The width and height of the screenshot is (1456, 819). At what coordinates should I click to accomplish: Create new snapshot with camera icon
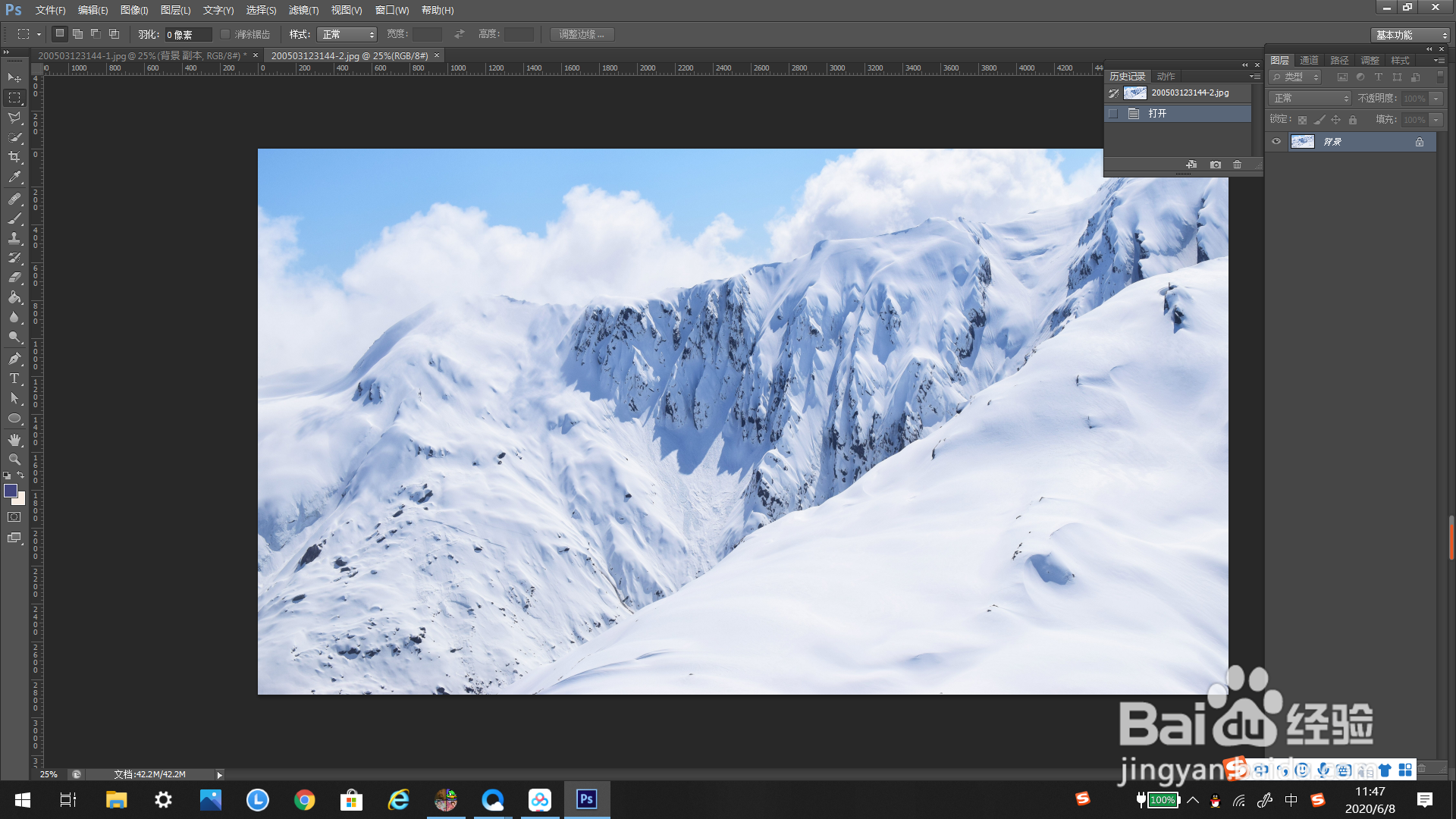(x=1216, y=165)
